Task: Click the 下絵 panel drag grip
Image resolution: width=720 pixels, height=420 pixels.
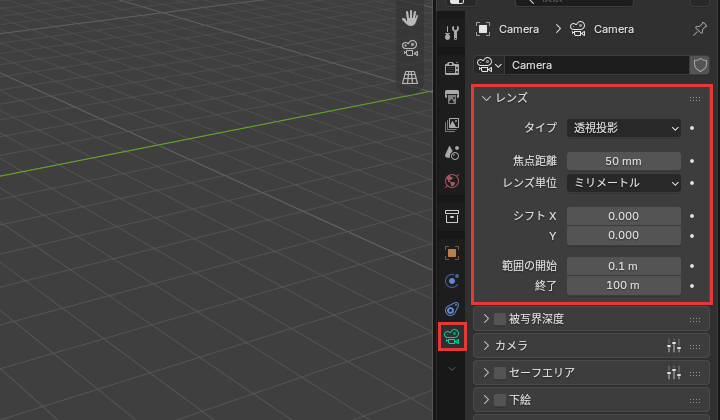Action: click(x=695, y=401)
